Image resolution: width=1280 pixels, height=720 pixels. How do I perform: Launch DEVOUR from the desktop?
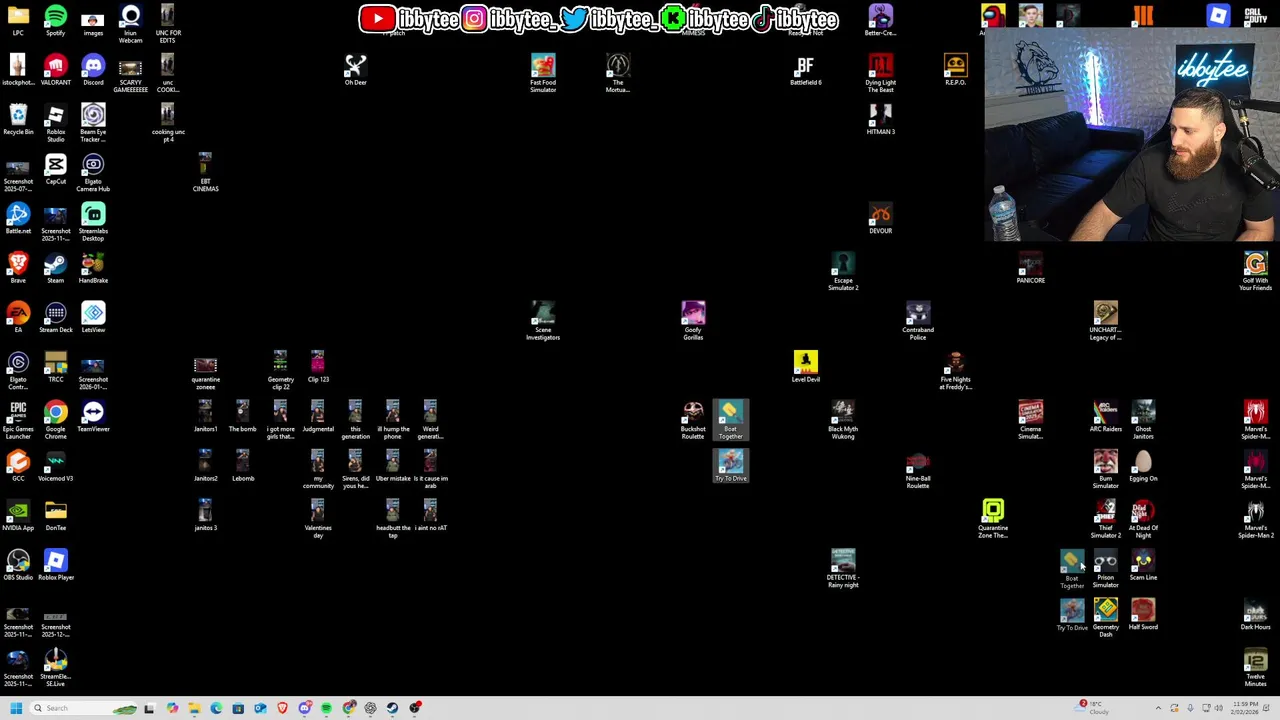point(880,219)
